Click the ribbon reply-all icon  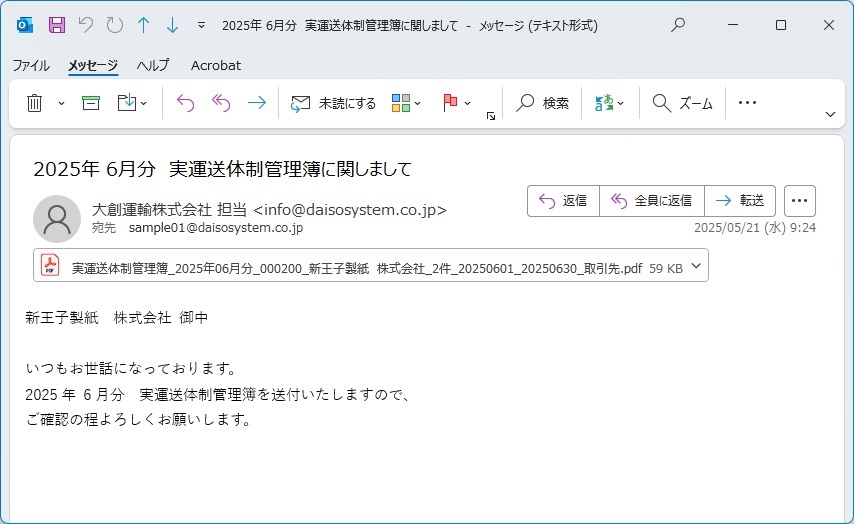pos(221,103)
